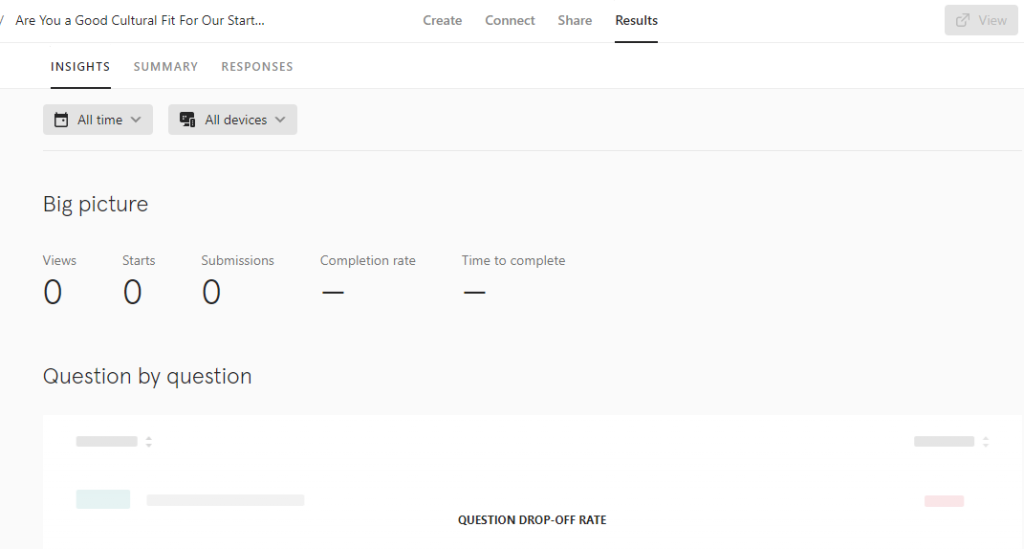Expand the All time chevron
The width and height of the screenshot is (1024, 549).
pyautogui.click(x=136, y=119)
